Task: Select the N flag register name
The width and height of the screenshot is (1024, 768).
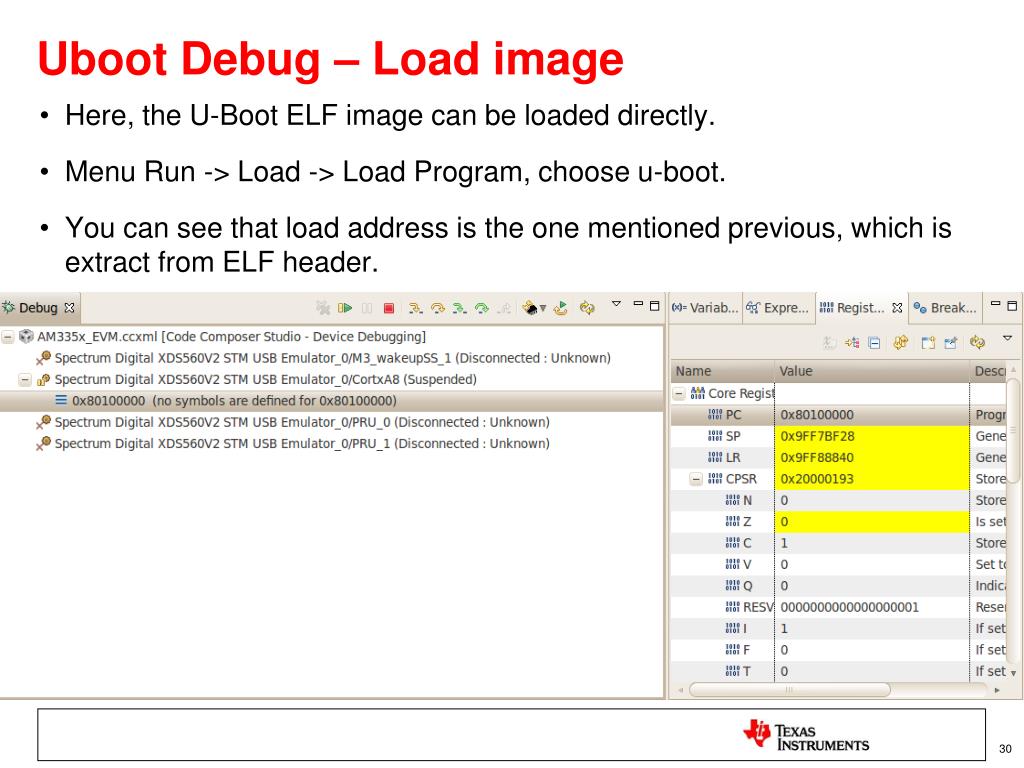Action: (748, 500)
